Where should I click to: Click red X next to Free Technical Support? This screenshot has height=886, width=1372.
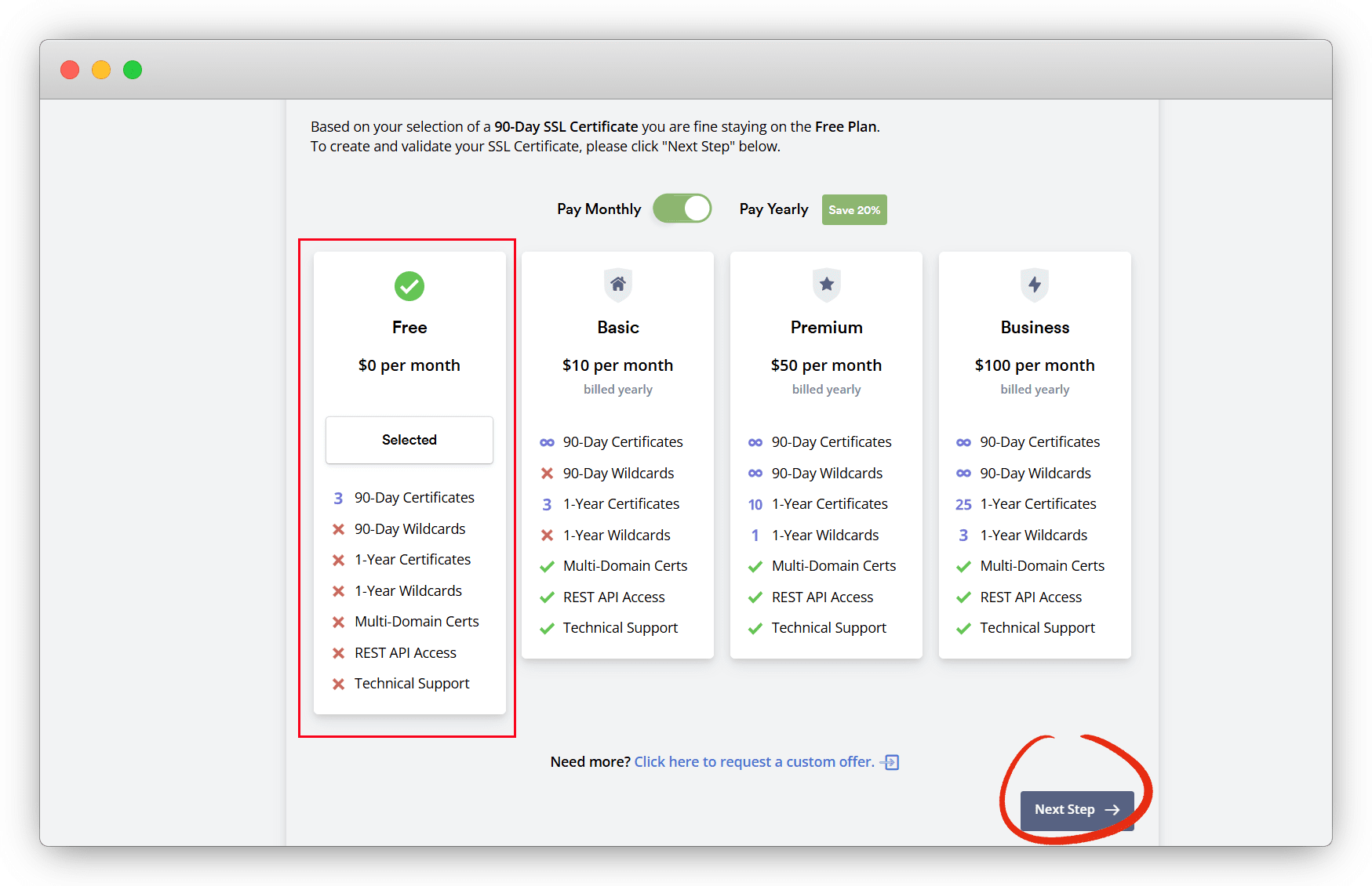pyautogui.click(x=338, y=684)
